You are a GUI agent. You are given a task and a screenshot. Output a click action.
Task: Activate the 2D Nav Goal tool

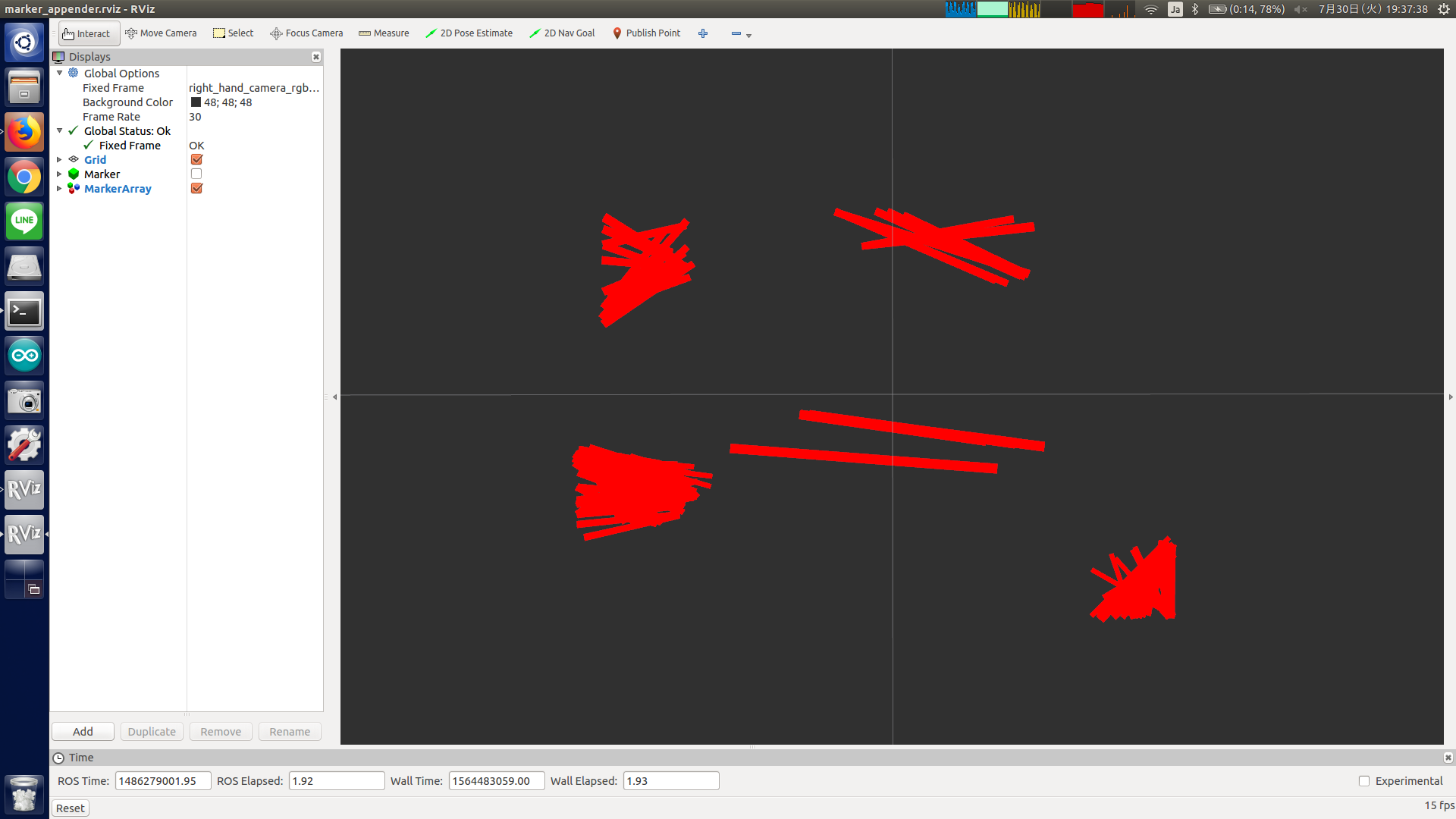click(562, 33)
